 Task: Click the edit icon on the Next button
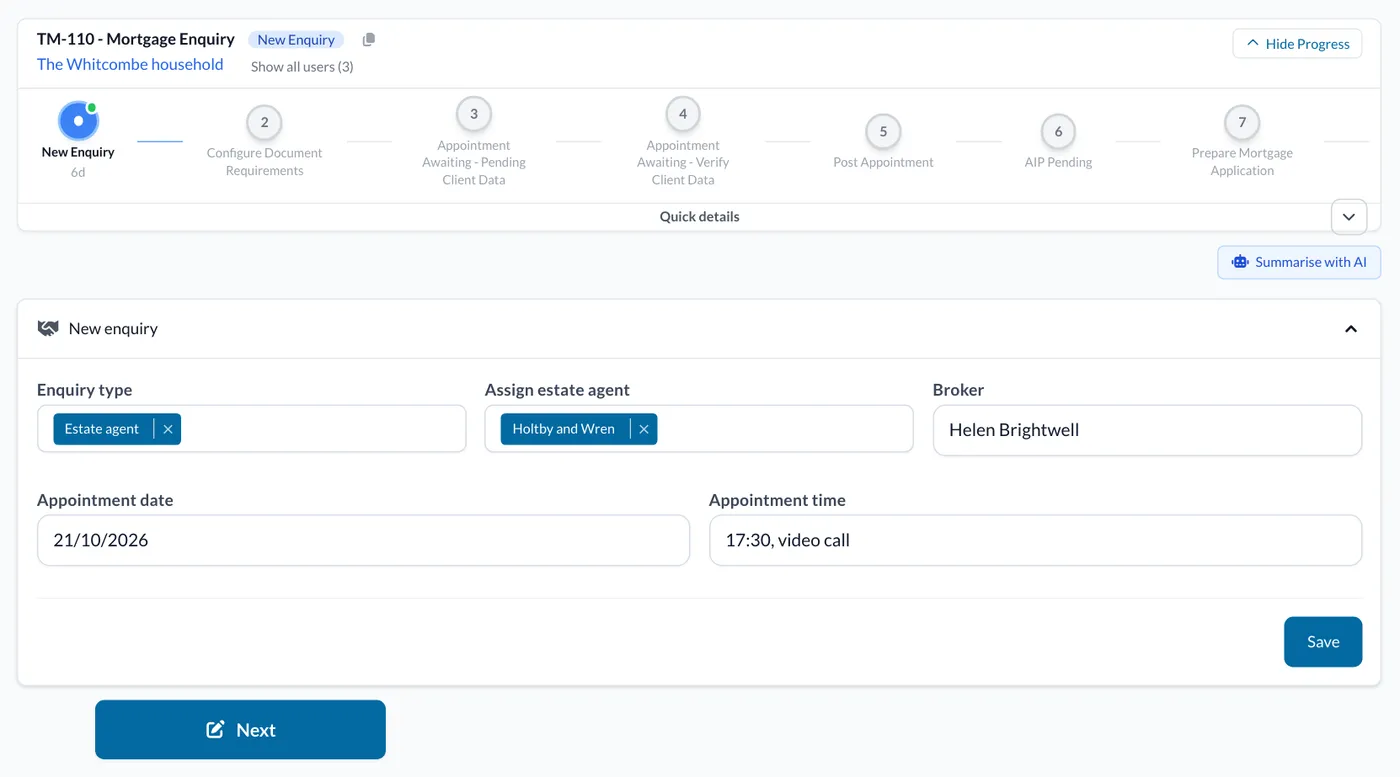[215, 730]
